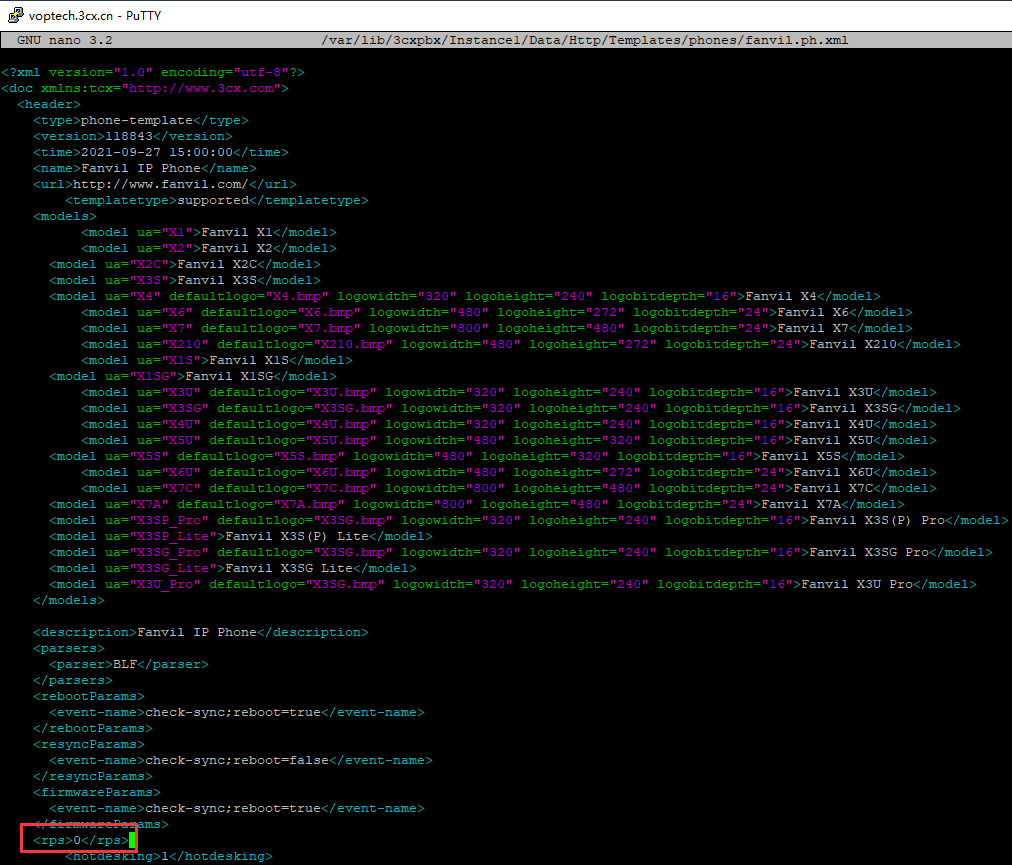Click the model line with ua="X3SG"

521,409
